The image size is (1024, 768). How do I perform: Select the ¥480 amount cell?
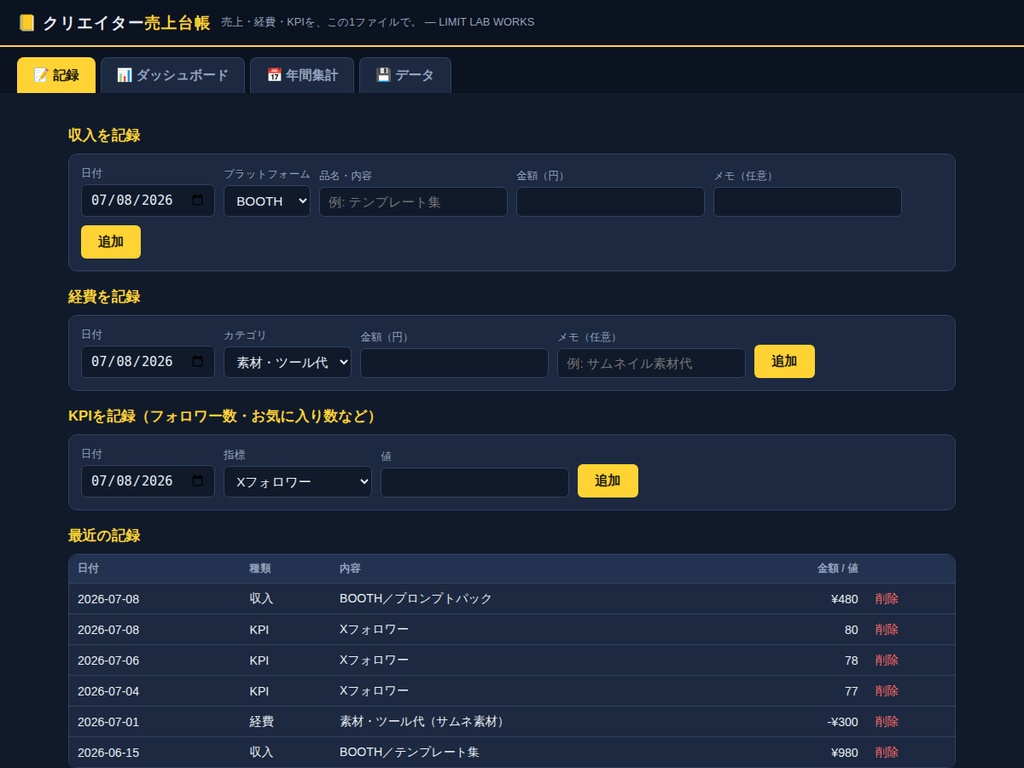(x=844, y=599)
